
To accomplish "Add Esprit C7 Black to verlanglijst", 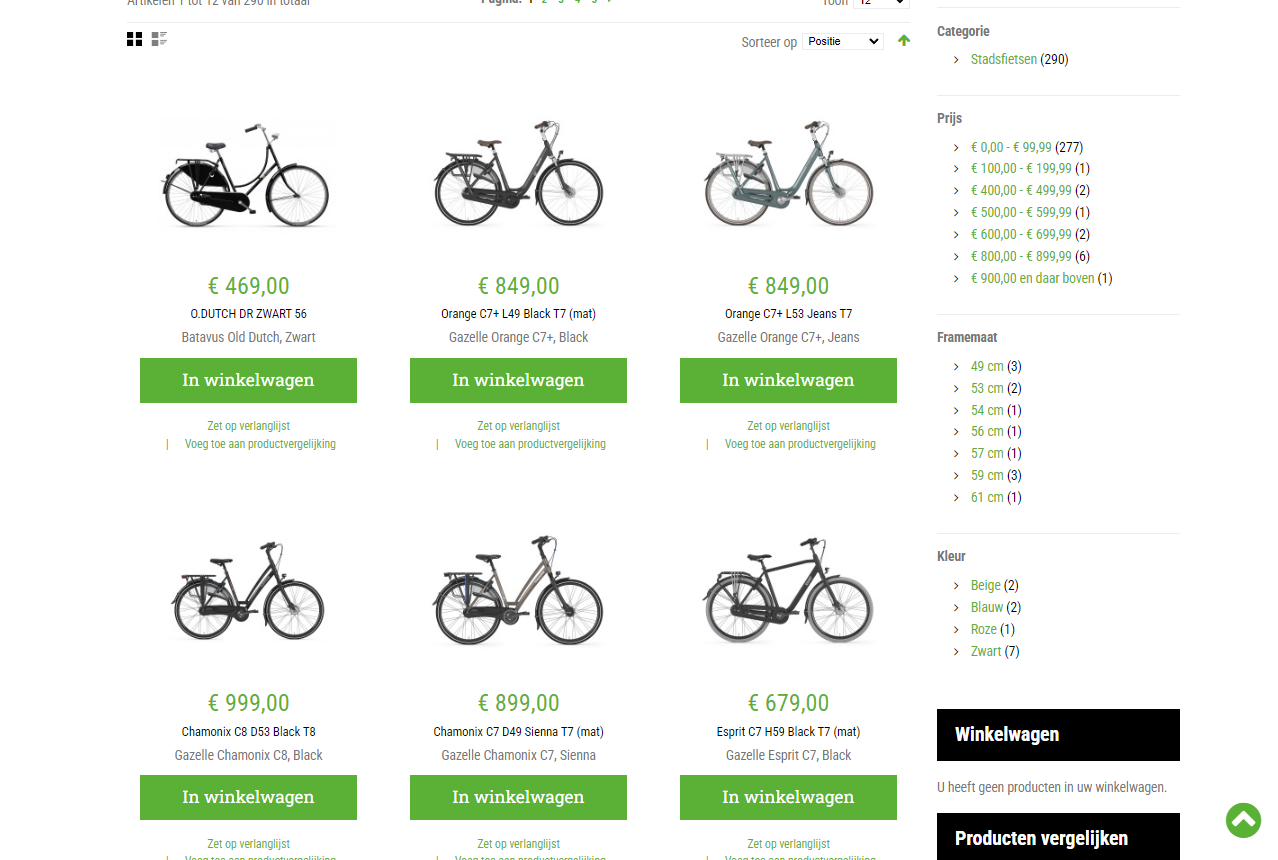I will [x=788, y=844].
